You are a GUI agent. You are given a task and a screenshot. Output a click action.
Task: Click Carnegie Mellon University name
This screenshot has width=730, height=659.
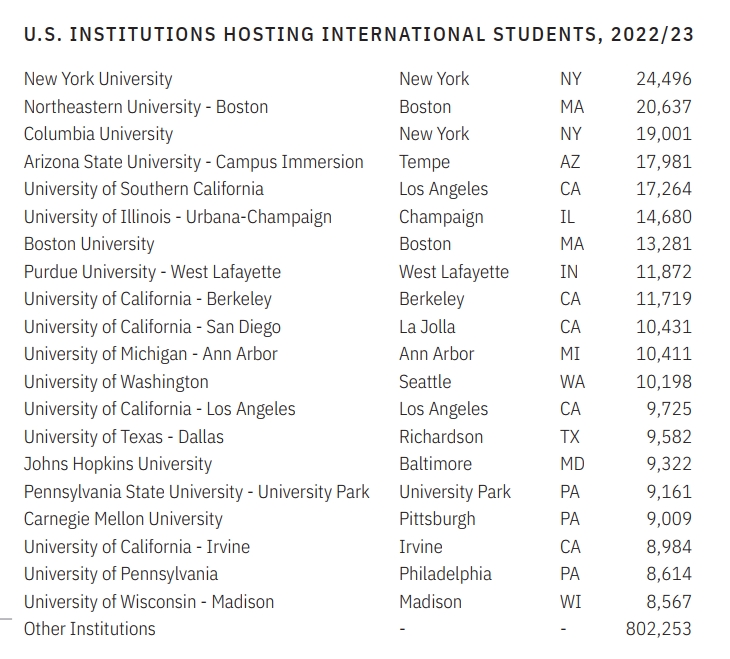123,519
